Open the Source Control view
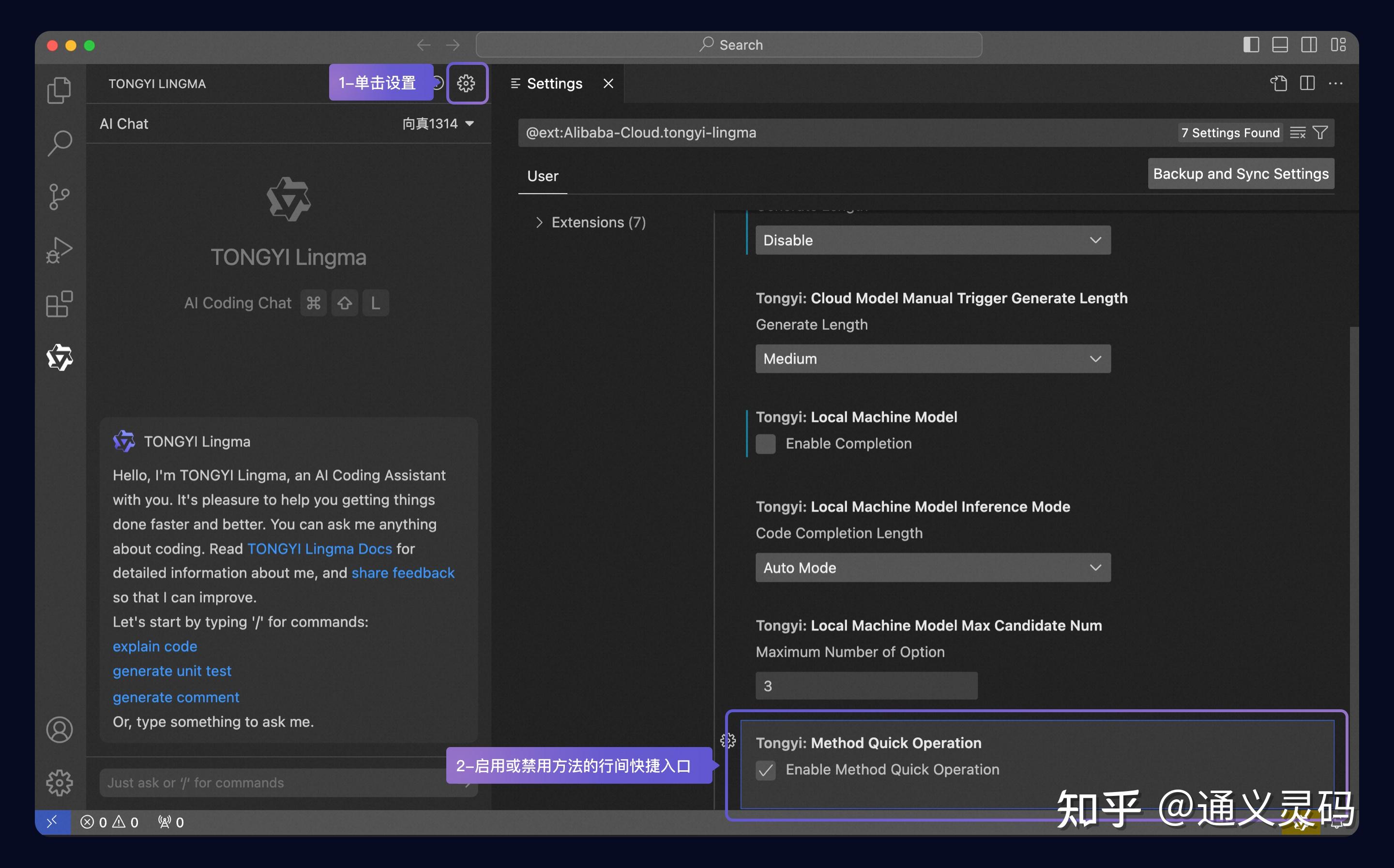This screenshot has width=1394, height=868. click(59, 197)
